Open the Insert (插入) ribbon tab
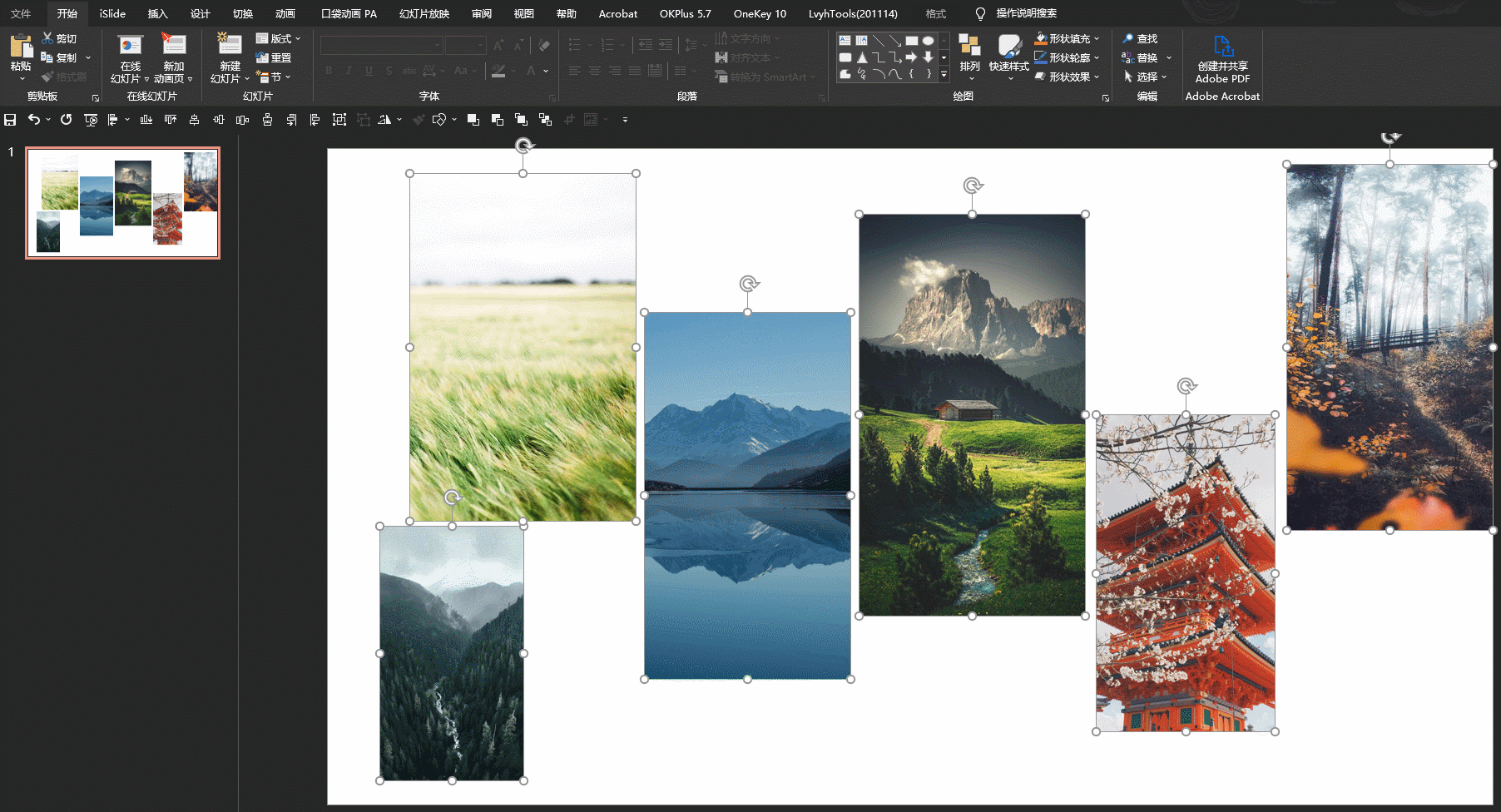The height and width of the screenshot is (812, 1501). click(157, 13)
